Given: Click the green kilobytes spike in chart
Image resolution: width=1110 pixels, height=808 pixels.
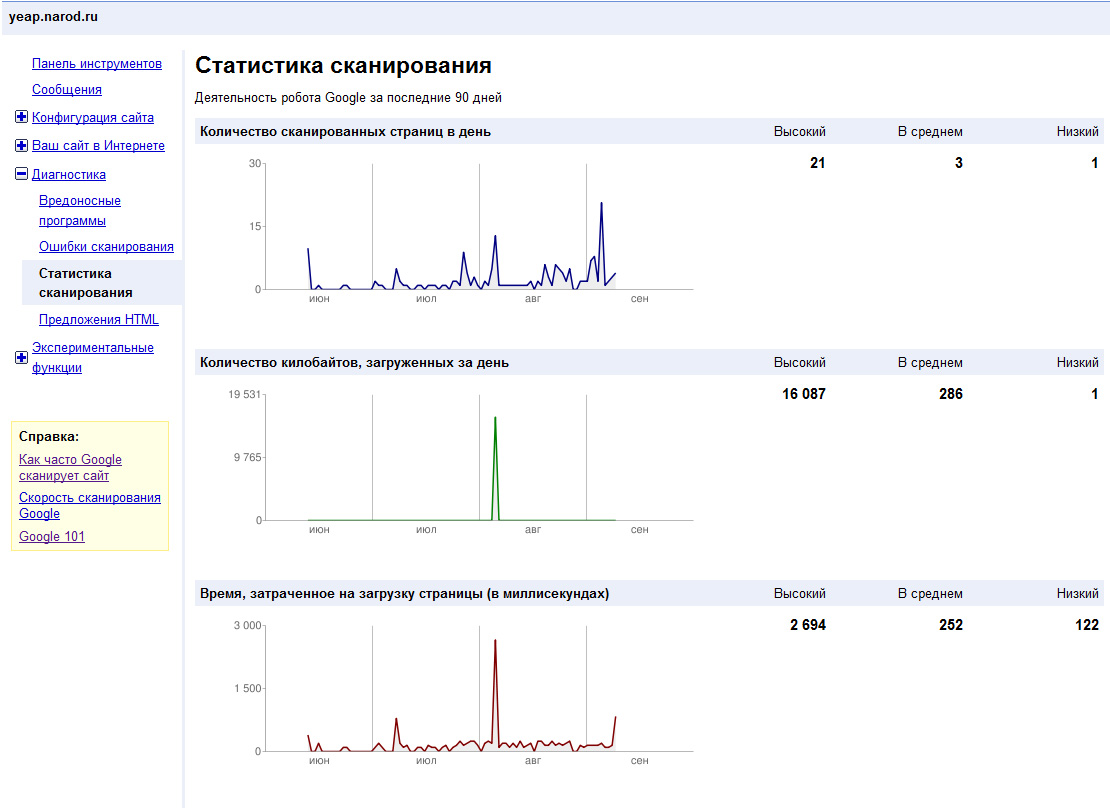Looking at the screenshot, I should pyautogui.click(x=495, y=420).
